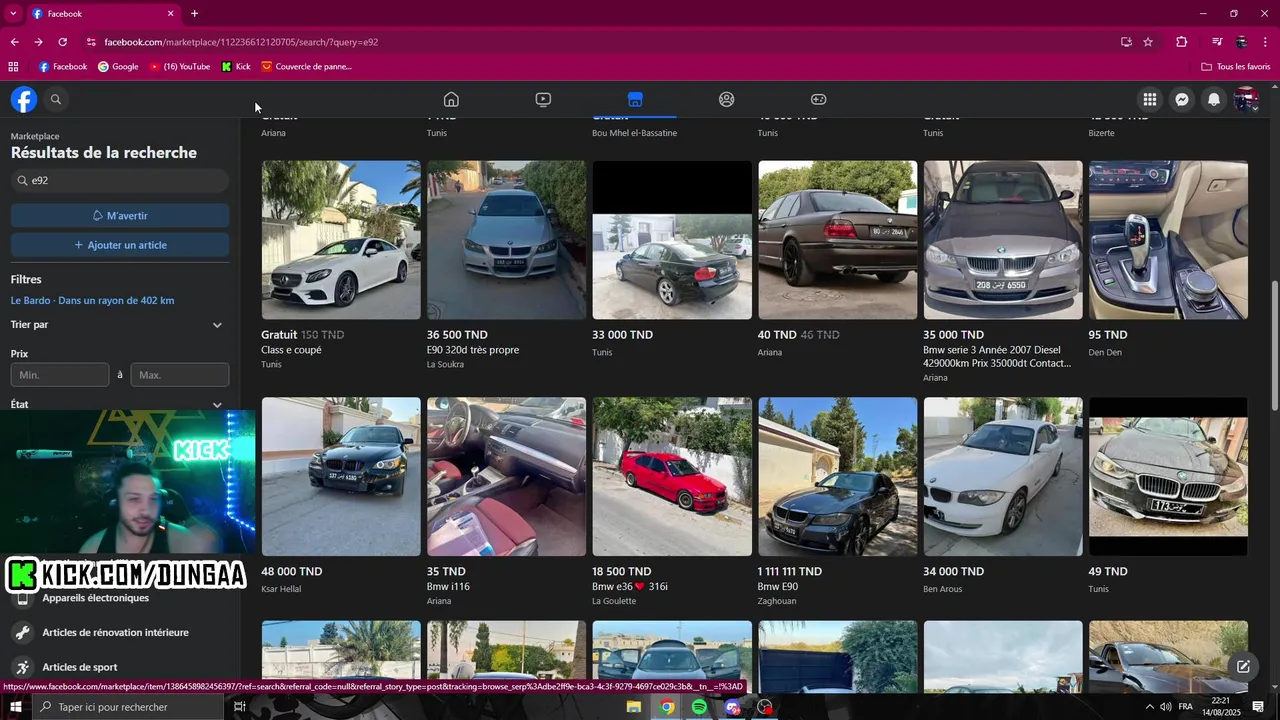Open the Gaming tab icon
The image size is (1280, 720).
coord(818,99)
